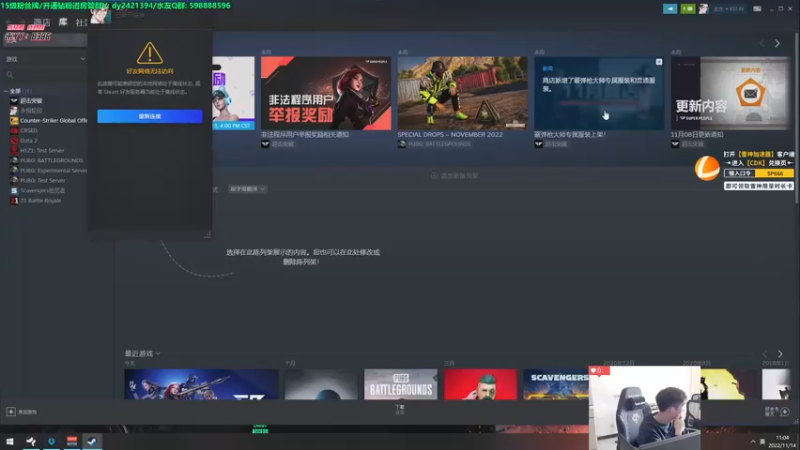Open the 更新内容 update news card
This screenshot has height=450, width=800.
pos(731,93)
